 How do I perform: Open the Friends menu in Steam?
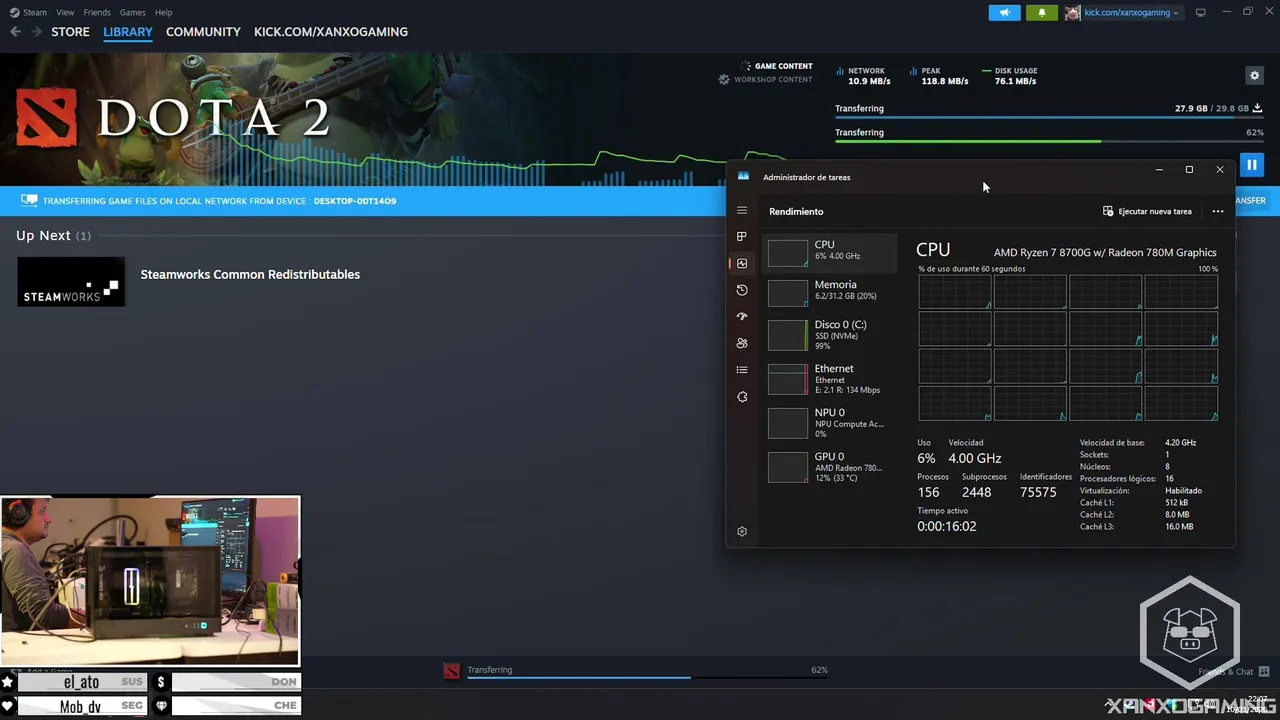tap(97, 12)
